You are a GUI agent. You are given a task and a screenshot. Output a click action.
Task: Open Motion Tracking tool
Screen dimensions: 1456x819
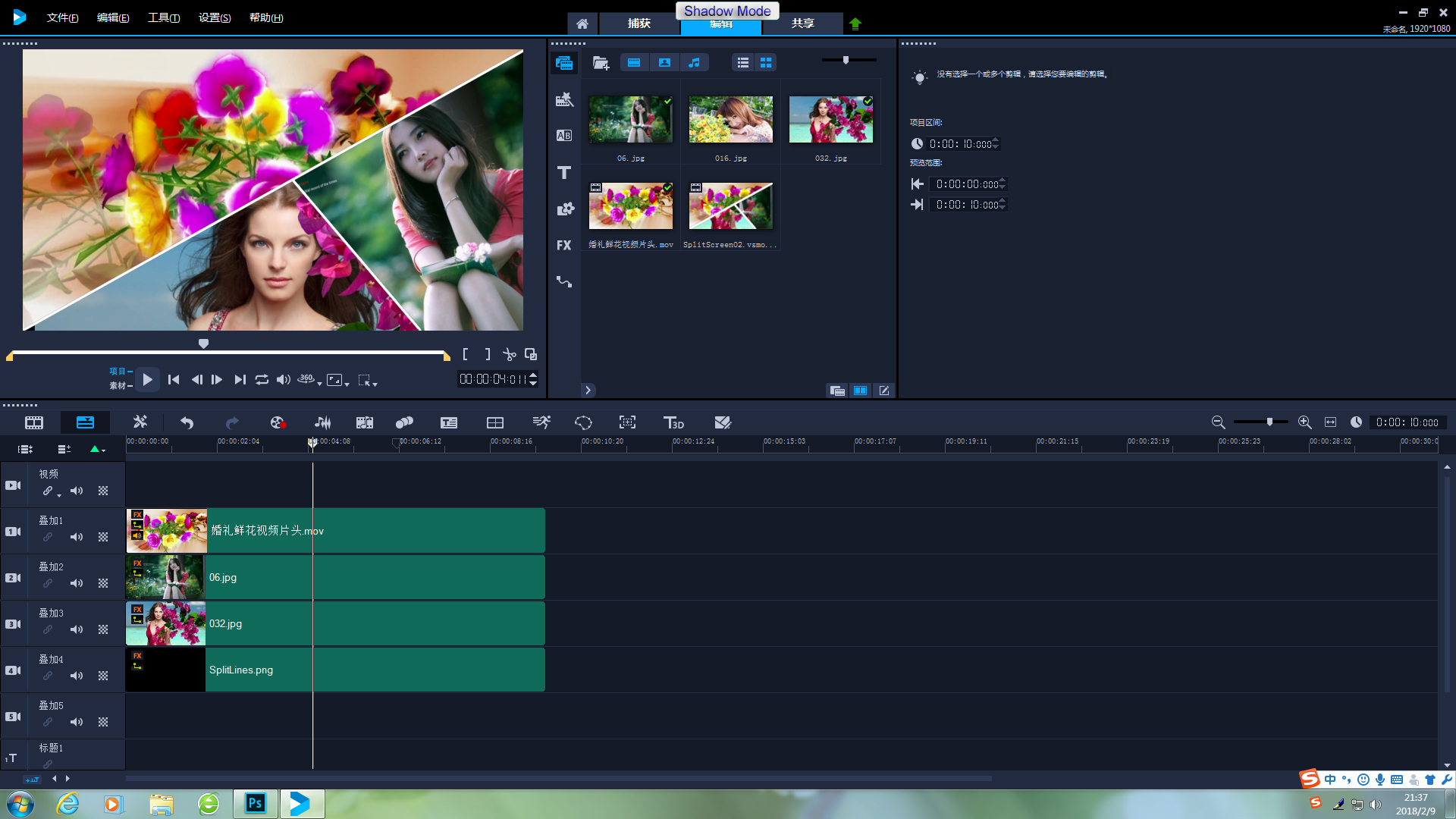404,422
